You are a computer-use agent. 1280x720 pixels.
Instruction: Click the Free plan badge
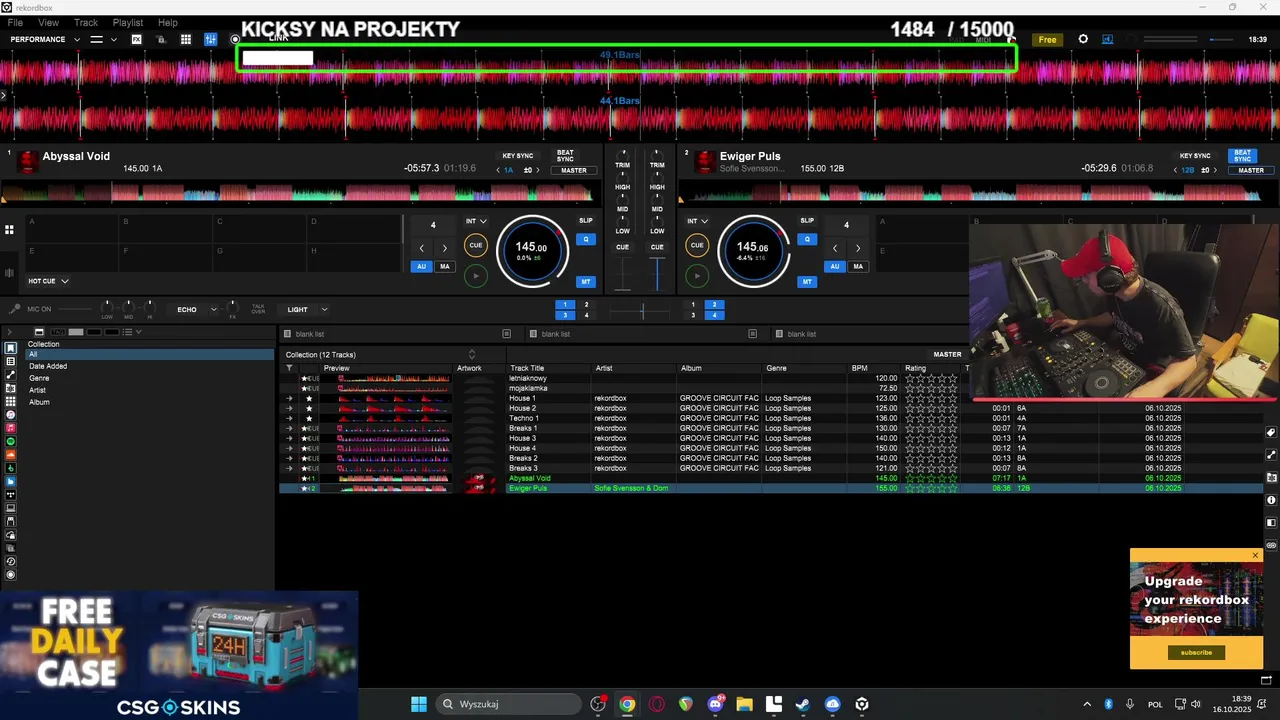(1047, 40)
